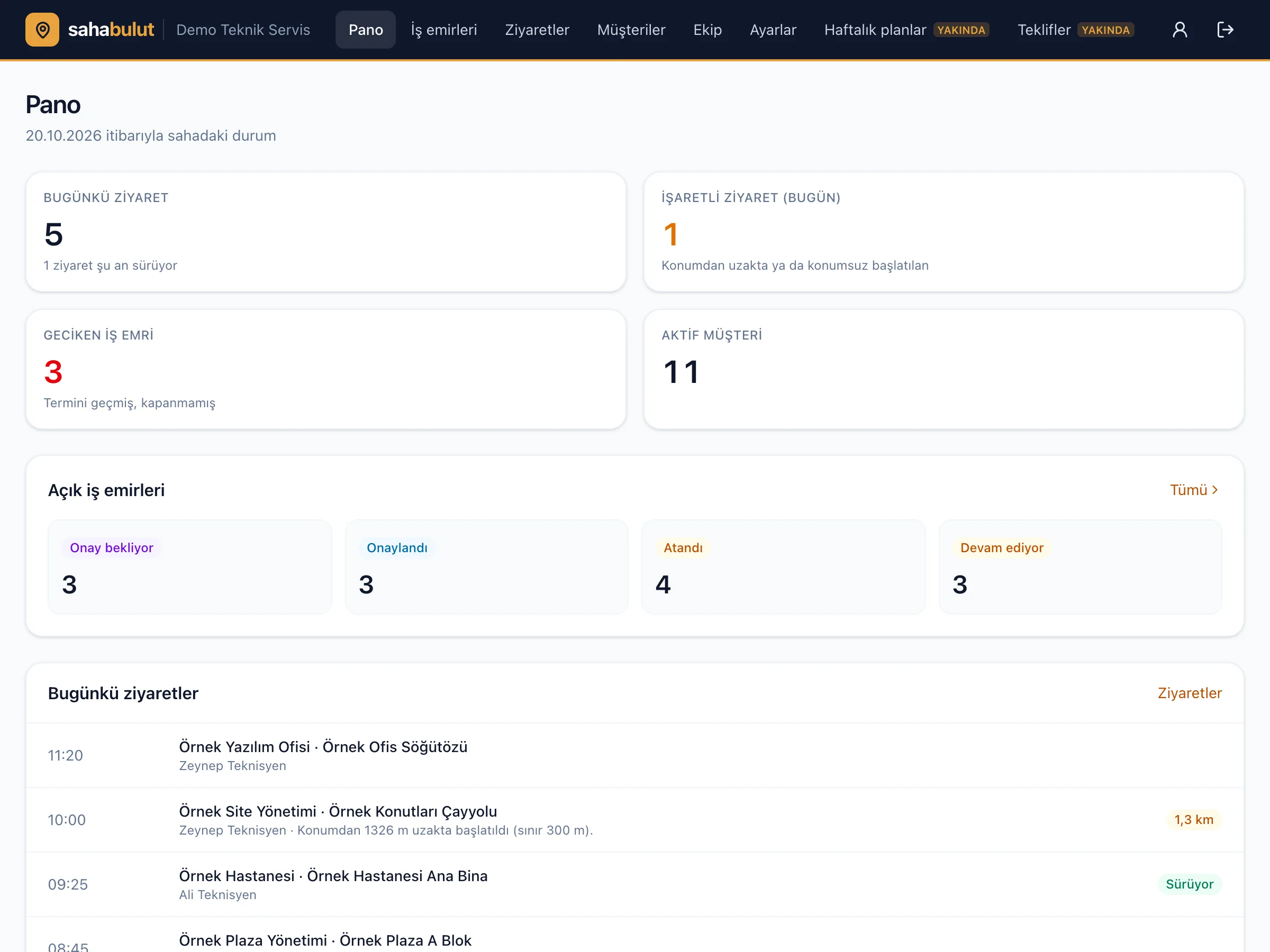1270x952 pixels.
Task: Click the chevron next to Tümü
Action: click(1215, 490)
